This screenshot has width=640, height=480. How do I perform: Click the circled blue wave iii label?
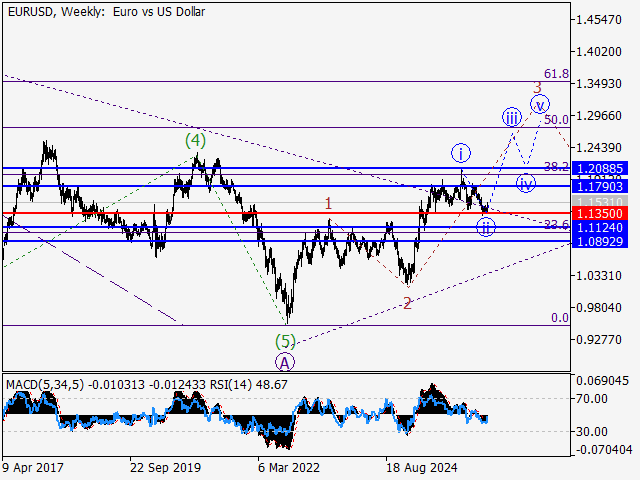[511, 118]
